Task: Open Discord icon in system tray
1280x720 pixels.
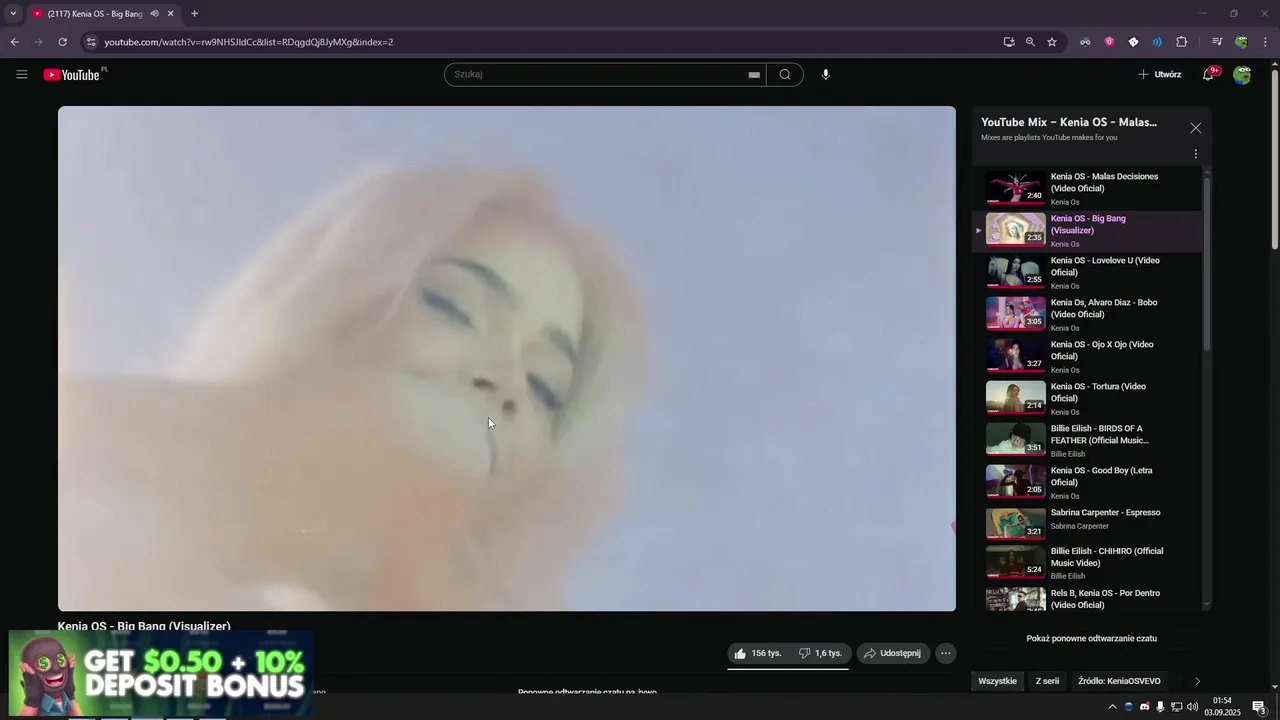Action: pyautogui.click(x=1145, y=707)
